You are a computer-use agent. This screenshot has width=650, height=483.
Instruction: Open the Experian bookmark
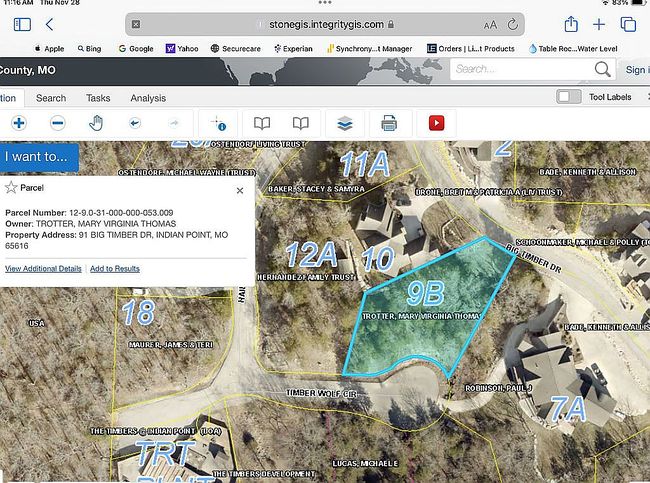click(293, 49)
